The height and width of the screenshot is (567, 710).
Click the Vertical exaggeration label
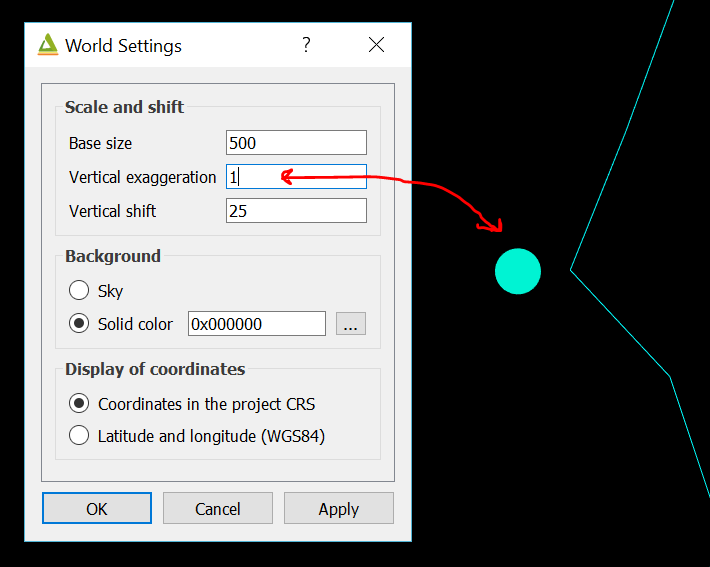(x=143, y=178)
